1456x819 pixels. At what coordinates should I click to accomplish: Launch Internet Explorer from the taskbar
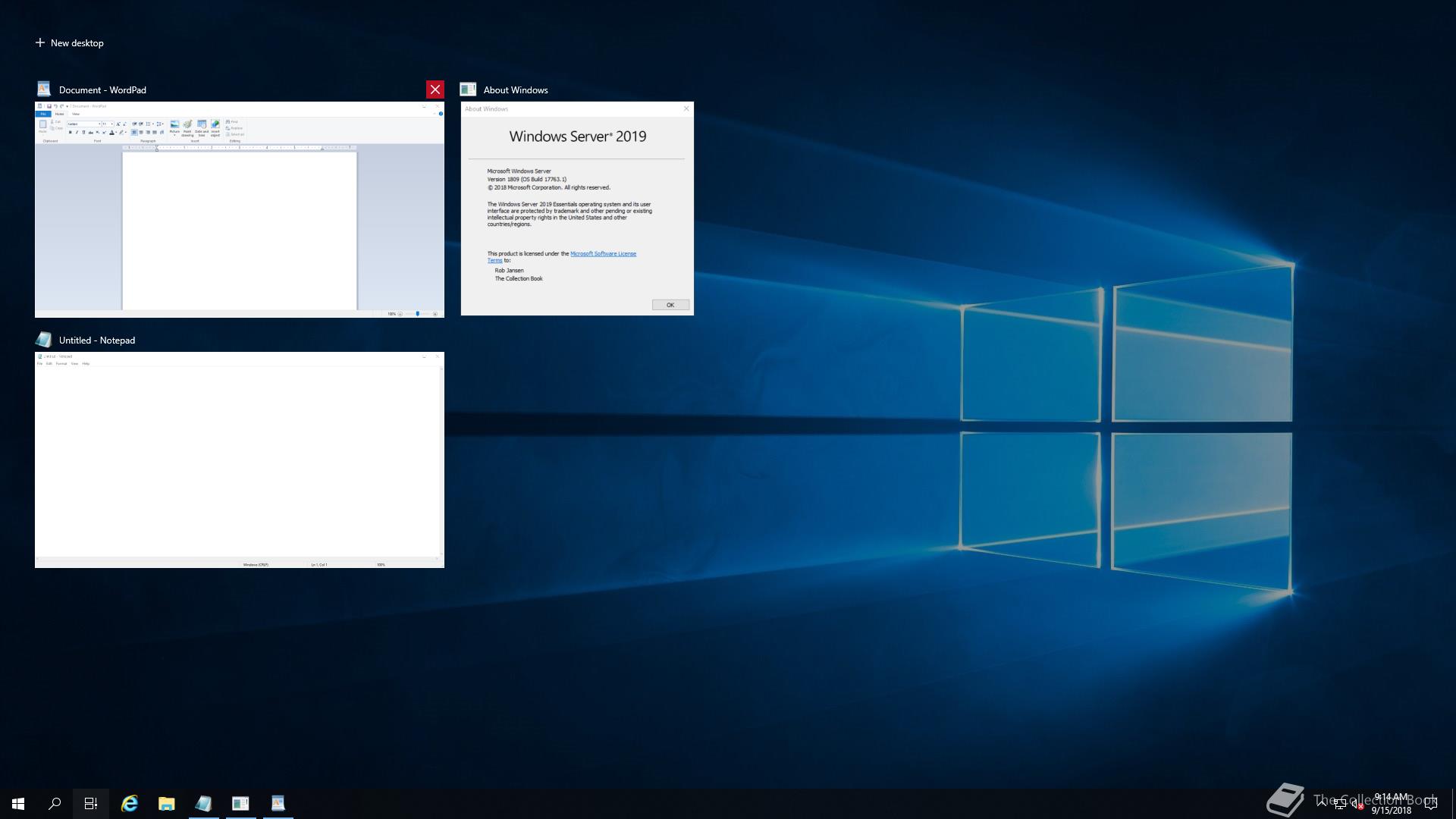pyautogui.click(x=130, y=804)
